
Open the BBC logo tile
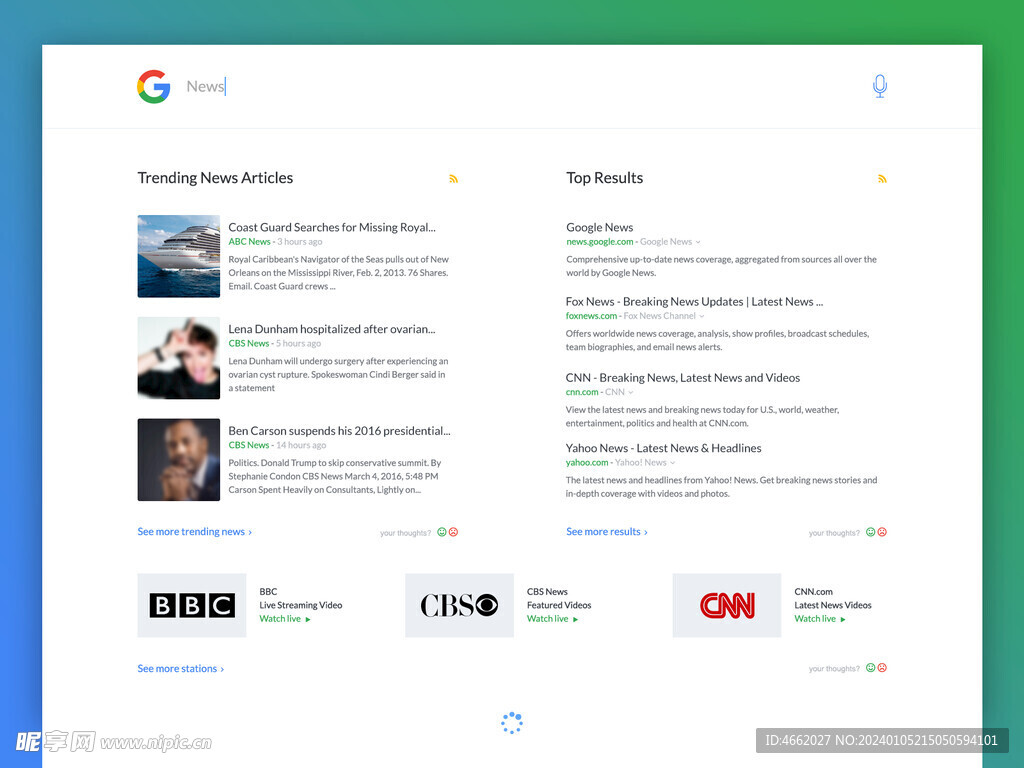pyautogui.click(x=191, y=605)
